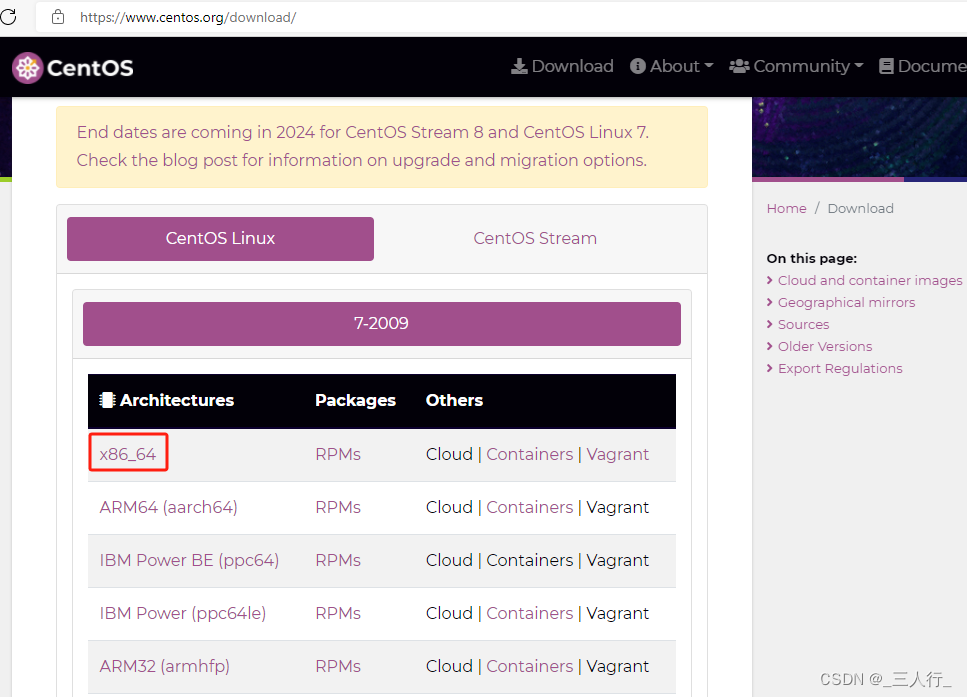Open the ARM64 (aarch64) link

click(168, 507)
